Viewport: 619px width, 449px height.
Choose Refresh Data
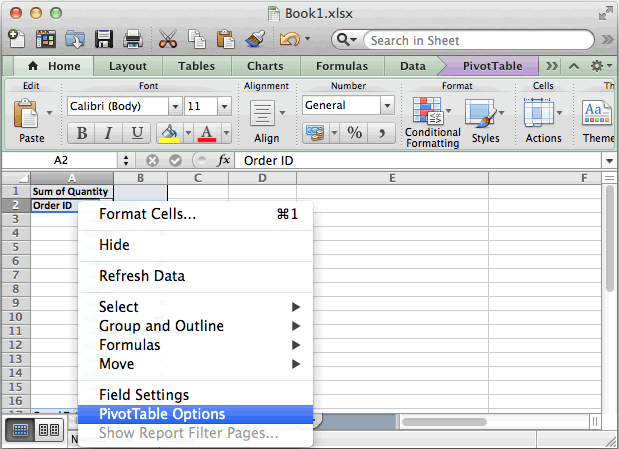pyautogui.click(x=196, y=276)
